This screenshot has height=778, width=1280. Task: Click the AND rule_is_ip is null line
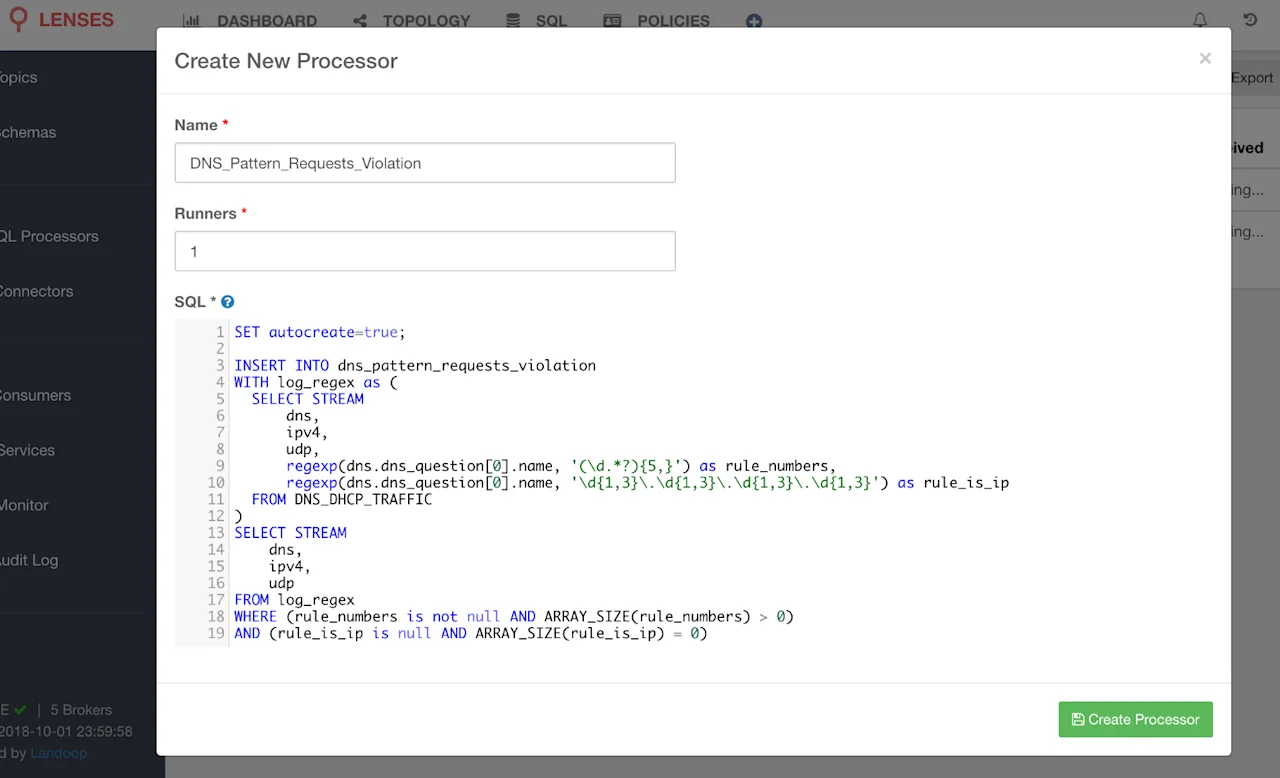[471, 633]
